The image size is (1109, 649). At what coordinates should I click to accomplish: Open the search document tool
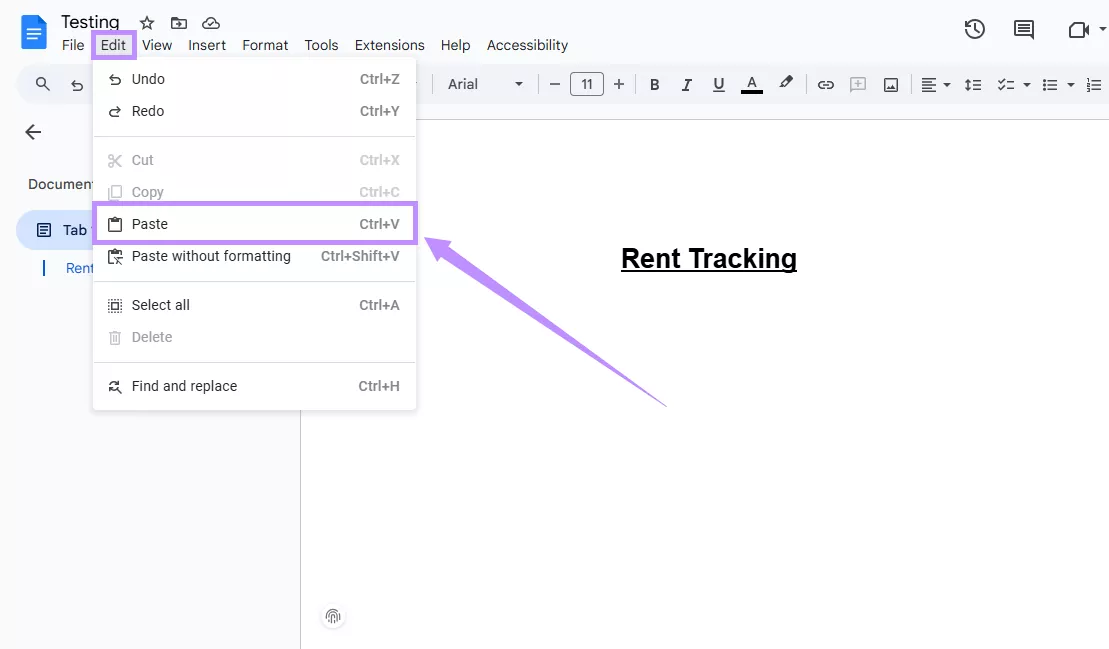tap(40, 84)
